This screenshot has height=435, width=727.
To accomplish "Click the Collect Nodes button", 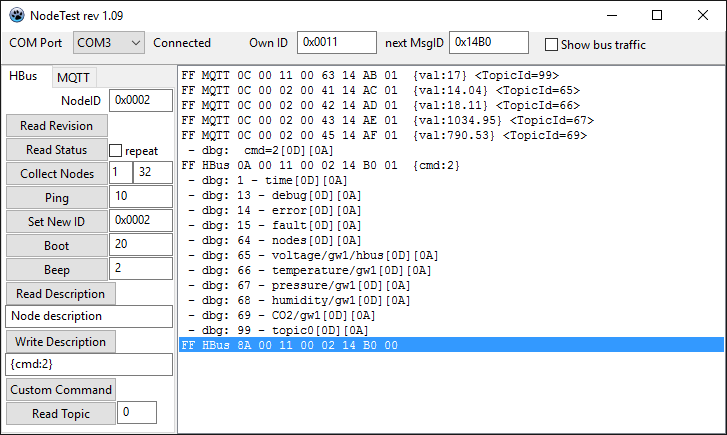I will click(x=57, y=174).
